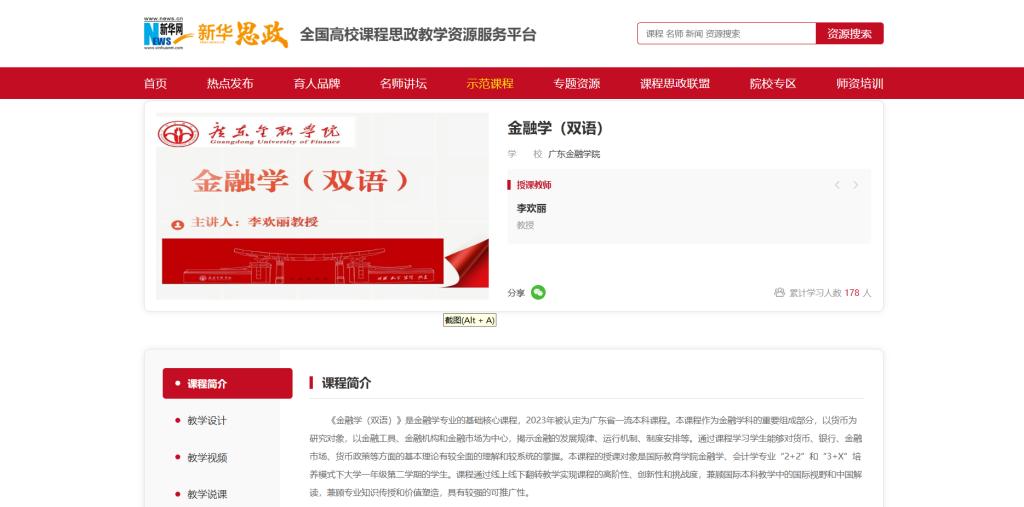Focus the course search input field
This screenshot has height=507, width=1024.
pos(727,34)
